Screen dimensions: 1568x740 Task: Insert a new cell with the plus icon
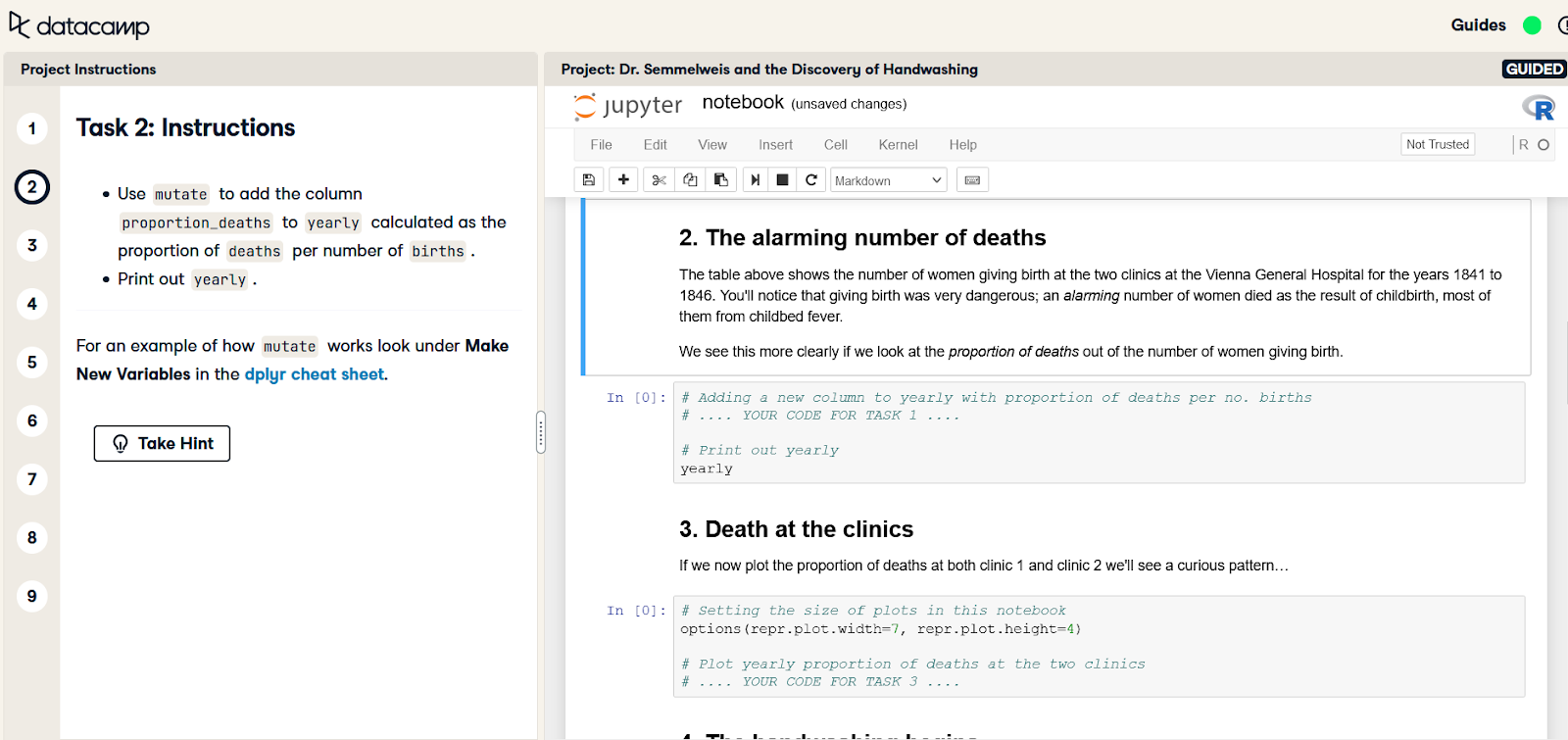coord(623,180)
